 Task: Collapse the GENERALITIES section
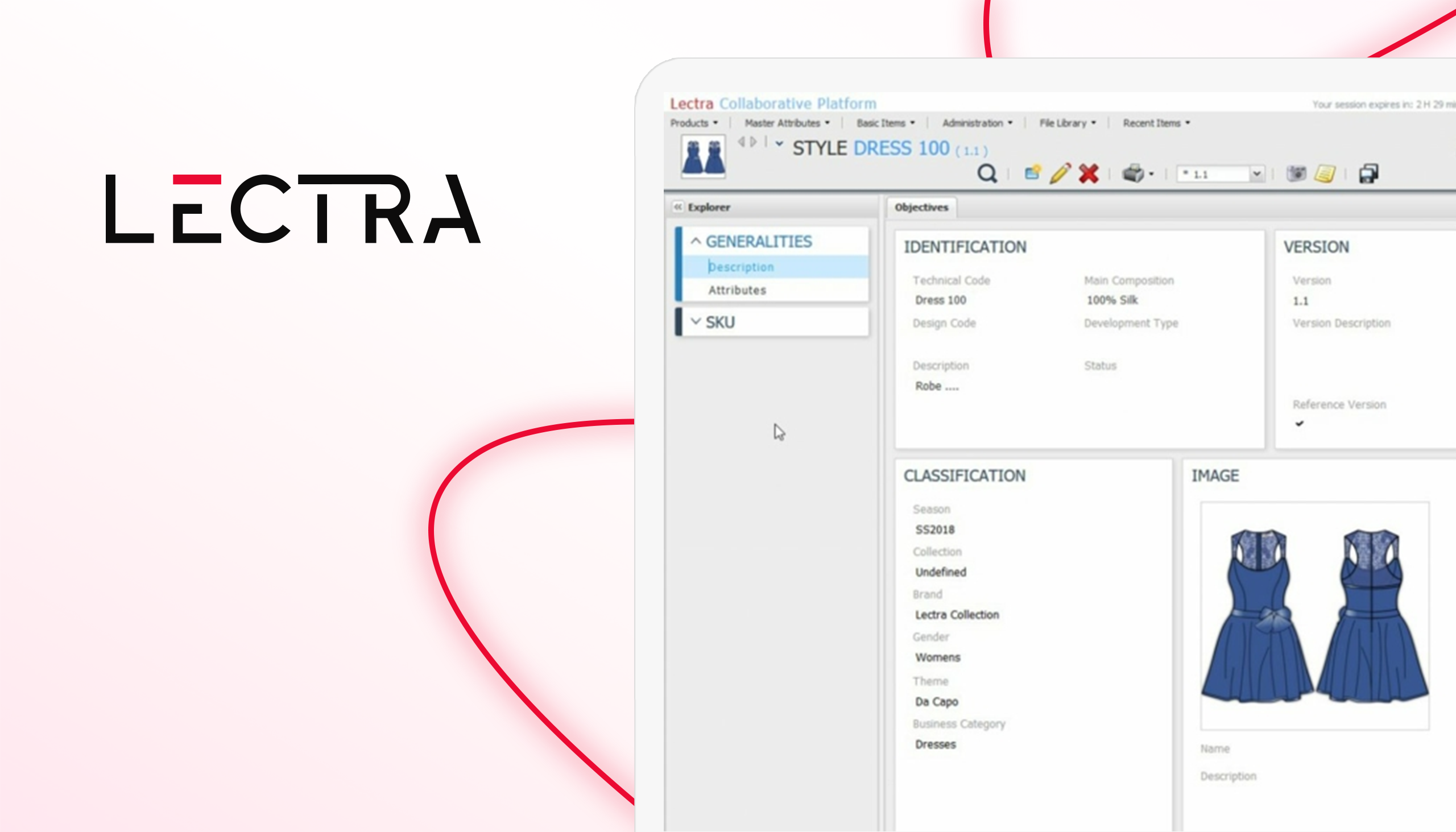coord(696,241)
